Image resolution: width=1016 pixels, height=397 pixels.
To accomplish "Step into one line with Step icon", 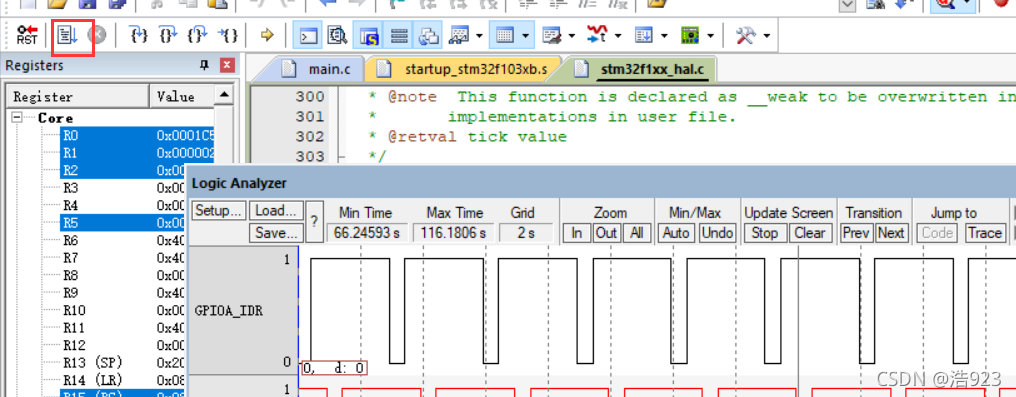I will pos(139,35).
